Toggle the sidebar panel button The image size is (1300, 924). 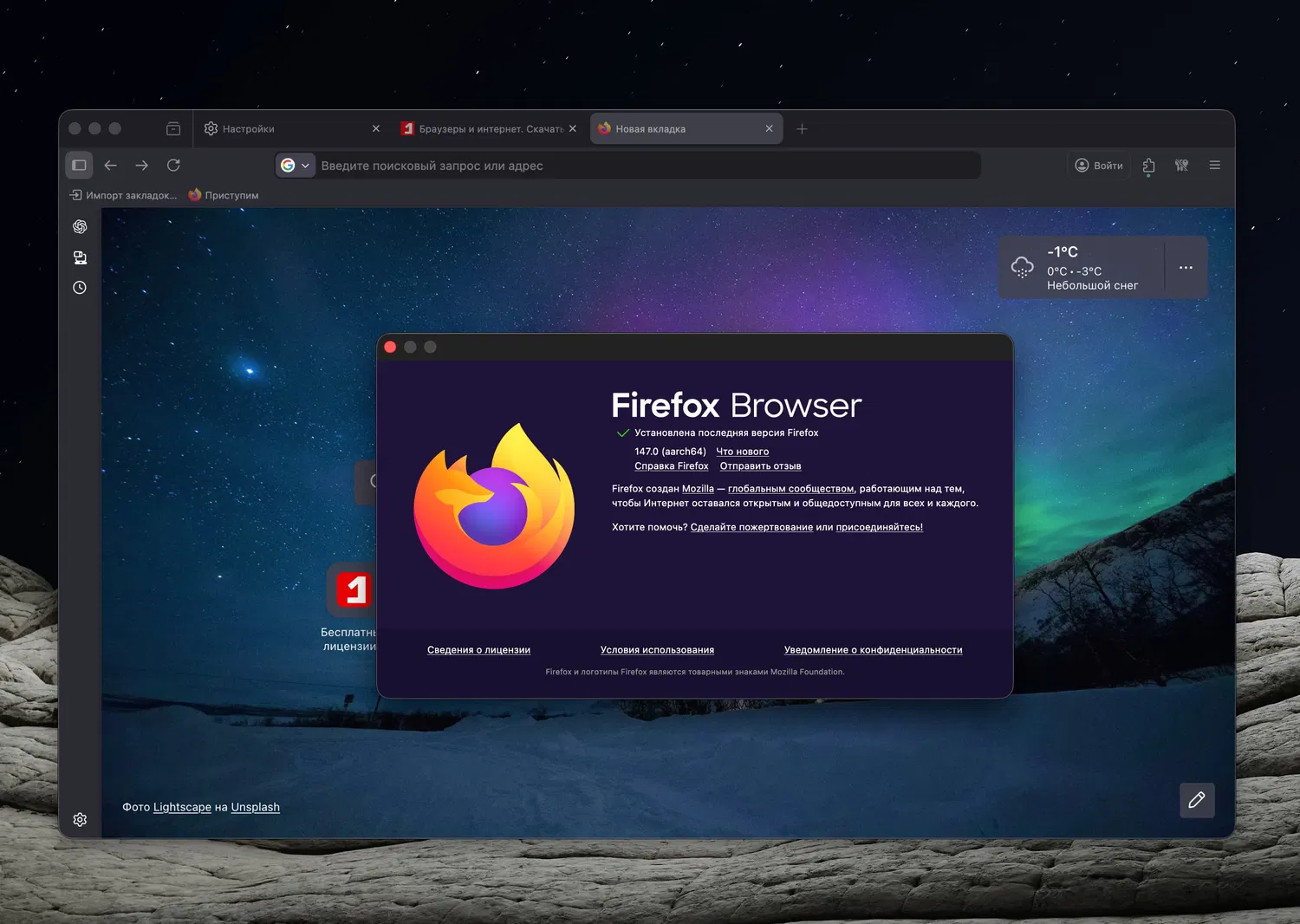click(x=79, y=165)
